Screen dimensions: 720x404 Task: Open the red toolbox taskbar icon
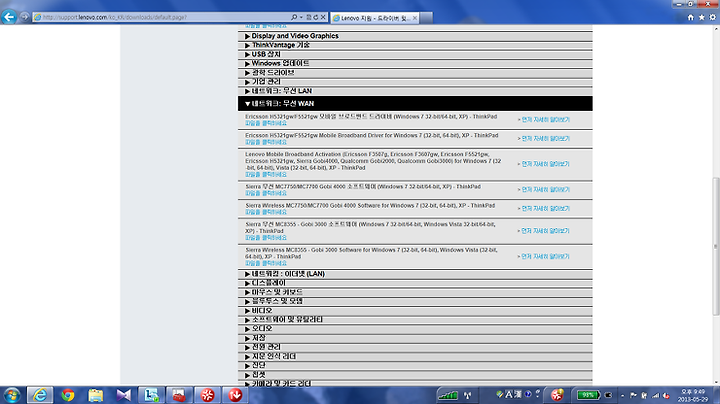point(179,395)
